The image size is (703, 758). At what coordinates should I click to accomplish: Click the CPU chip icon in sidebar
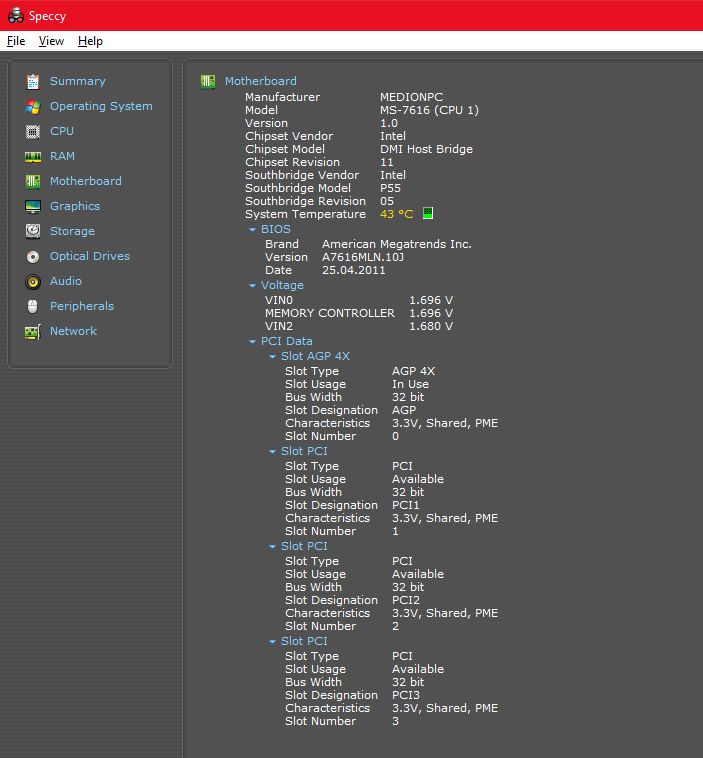pyautogui.click(x=33, y=131)
